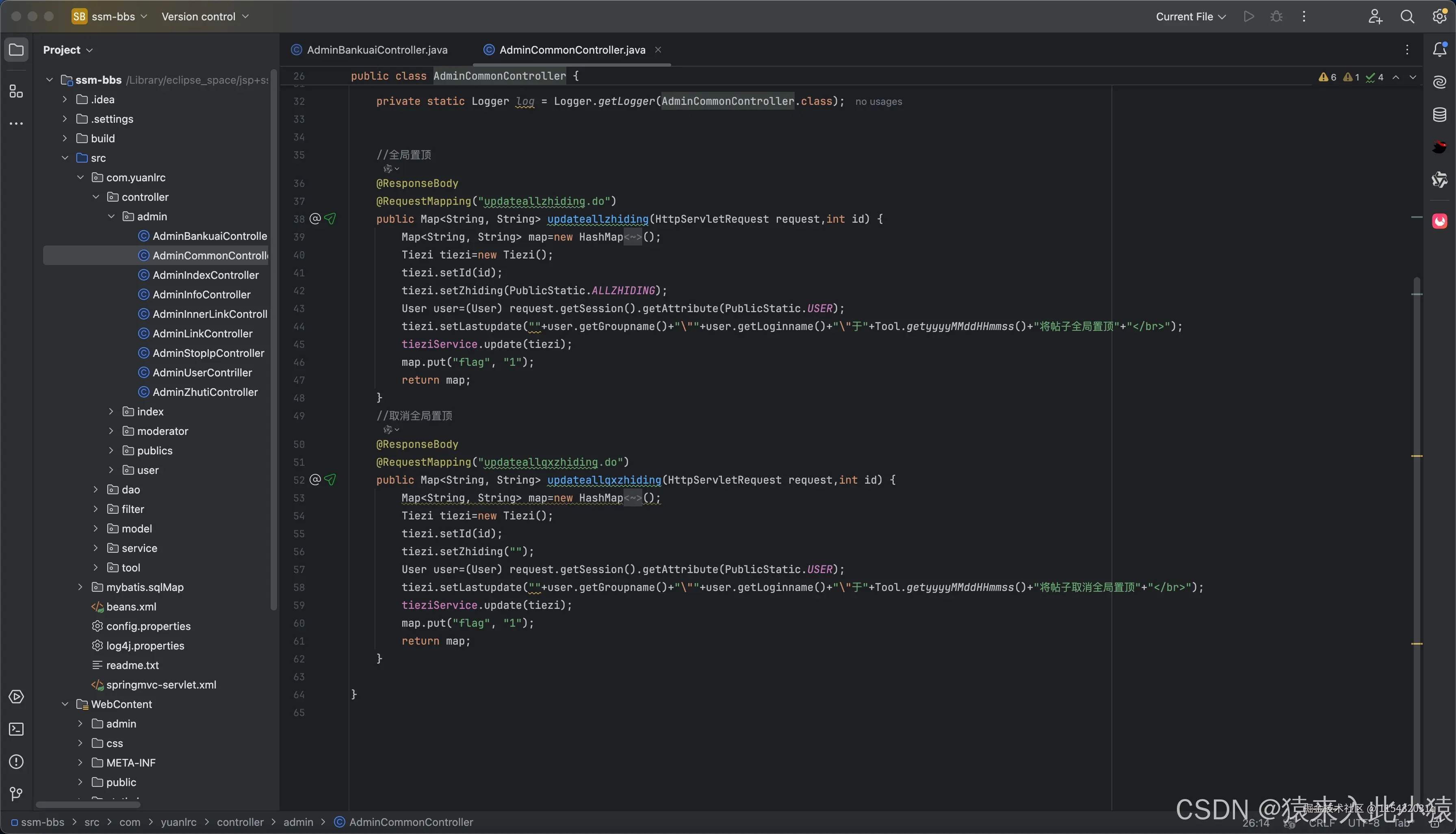The image size is (1456, 834).
Task: Expand the dao package
Action: (x=96, y=490)
